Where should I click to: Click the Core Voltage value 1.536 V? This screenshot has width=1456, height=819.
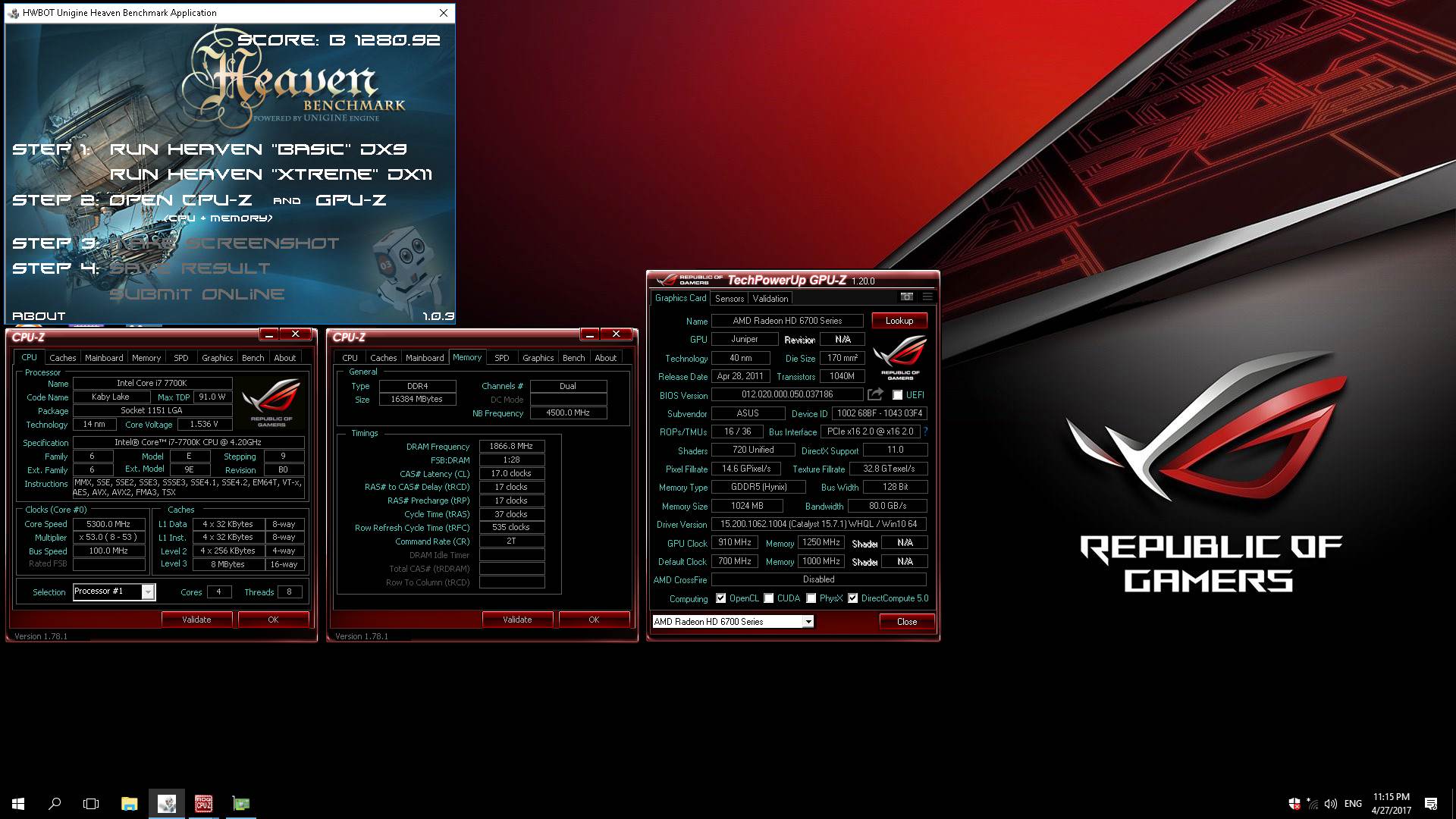tap(204, 425)
